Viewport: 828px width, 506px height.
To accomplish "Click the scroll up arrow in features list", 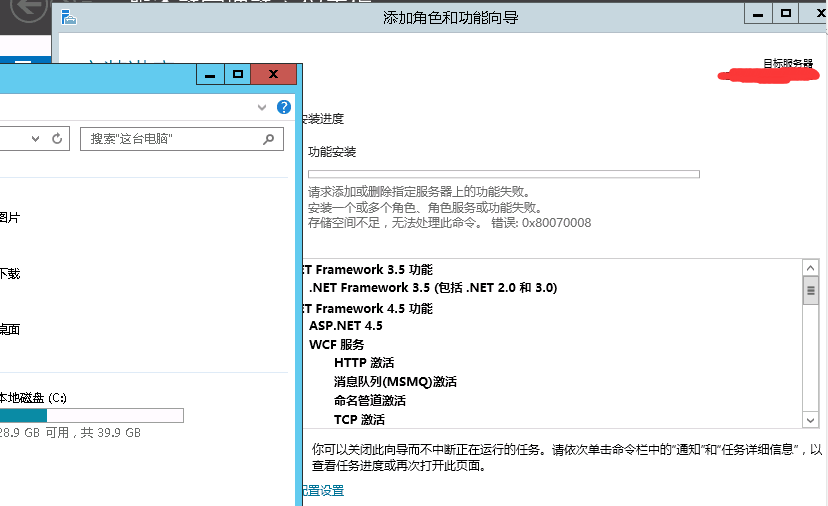I will pyautogui.click(x=811, y=268).
